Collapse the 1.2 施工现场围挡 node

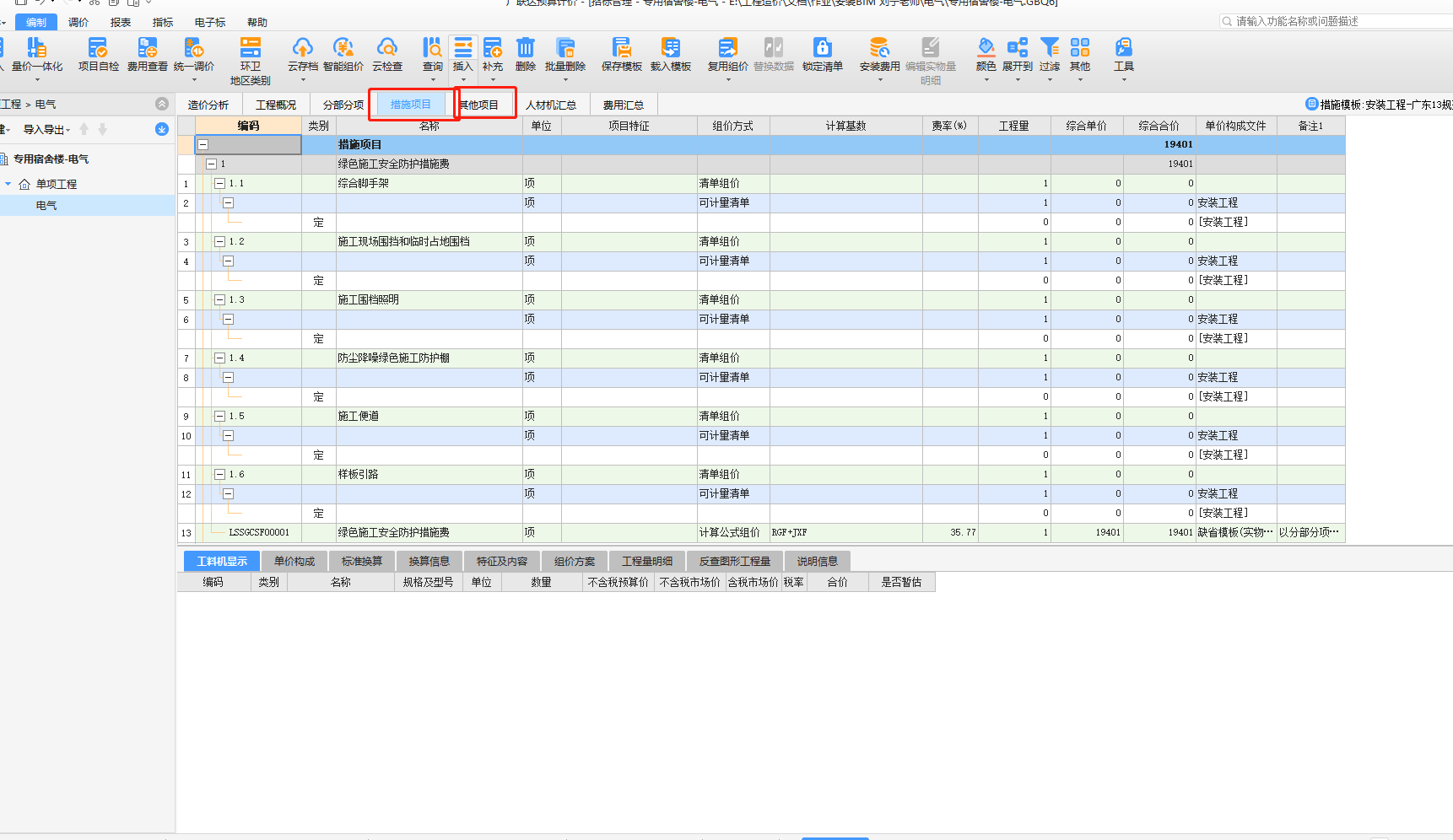point(219,241)
